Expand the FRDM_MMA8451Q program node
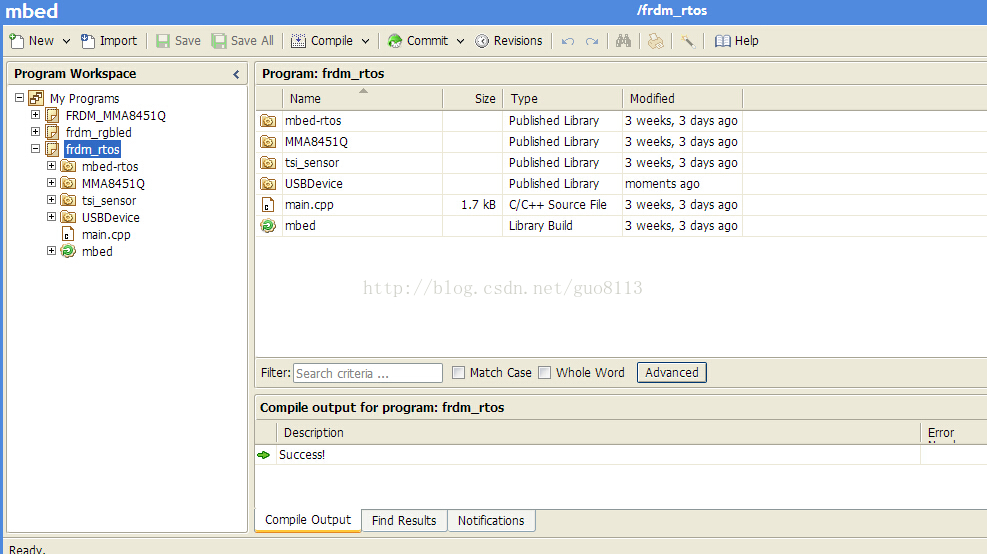 [x=35, y=115]
